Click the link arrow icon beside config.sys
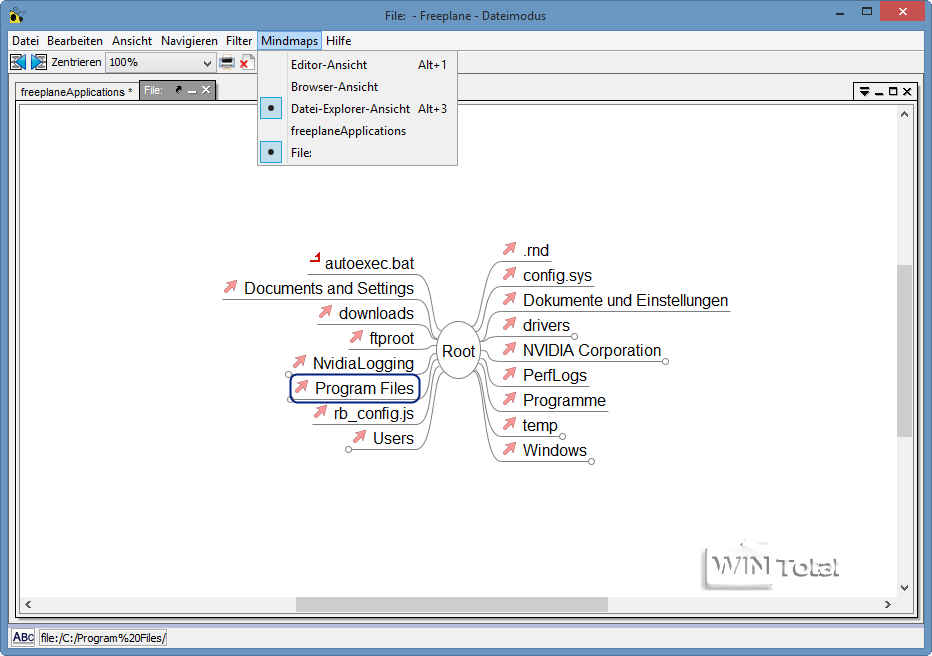 [x=509, y=274]
